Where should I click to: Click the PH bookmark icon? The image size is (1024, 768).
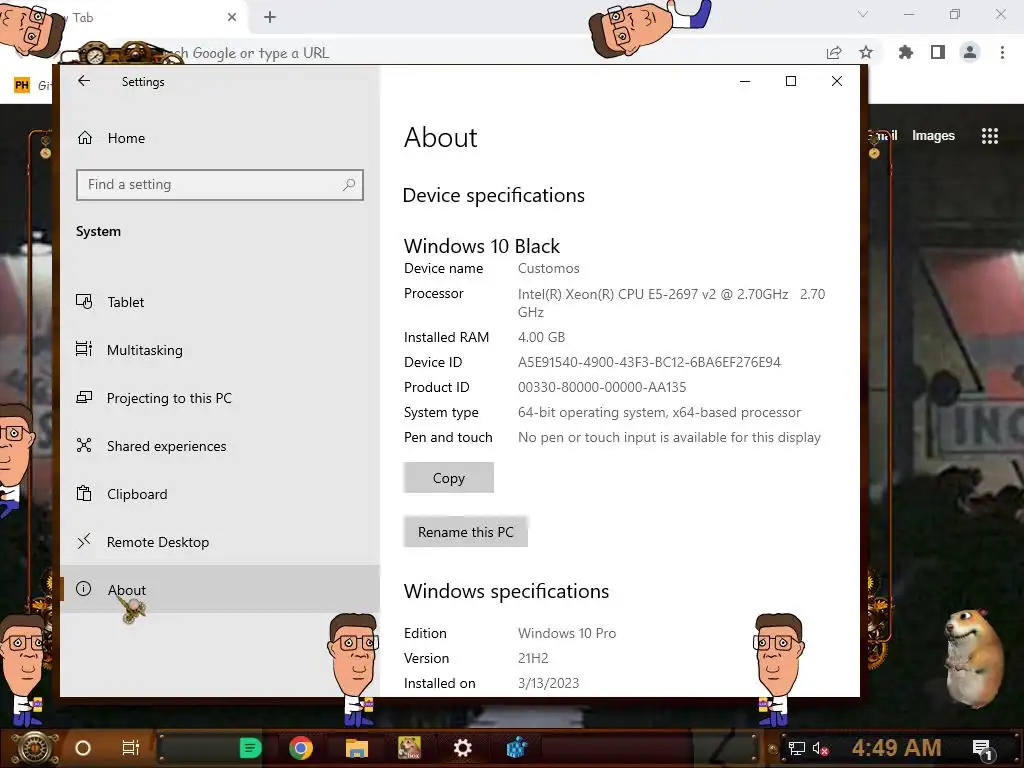[x=22, y=85]
